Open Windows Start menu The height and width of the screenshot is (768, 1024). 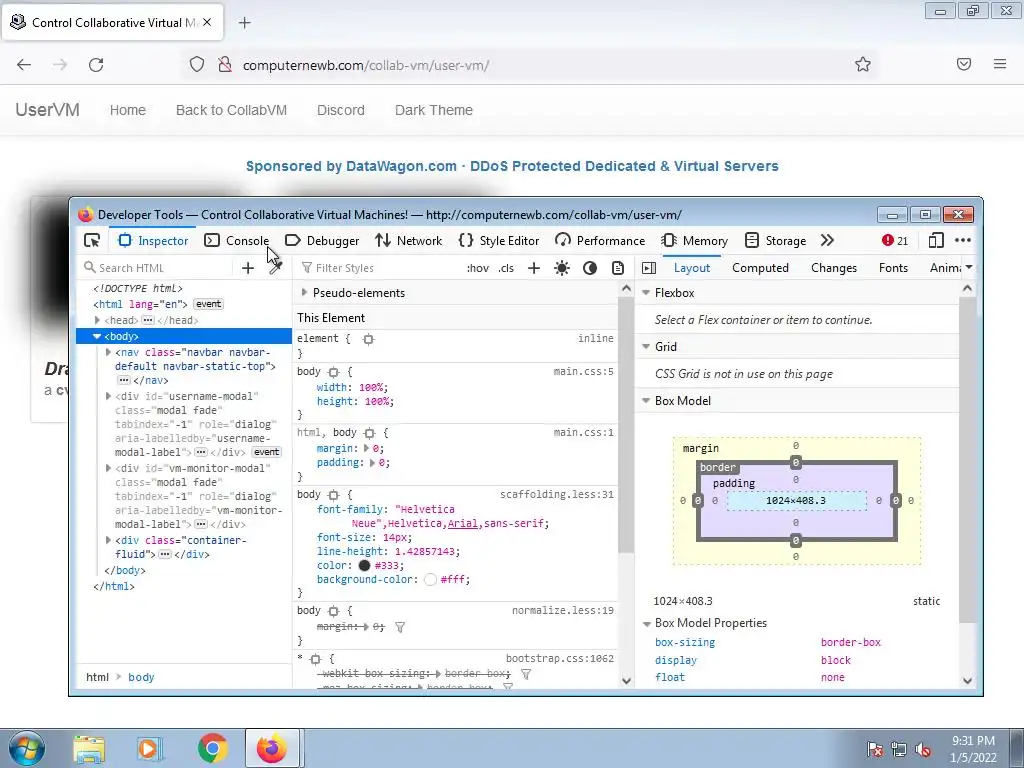coord(26,748)
